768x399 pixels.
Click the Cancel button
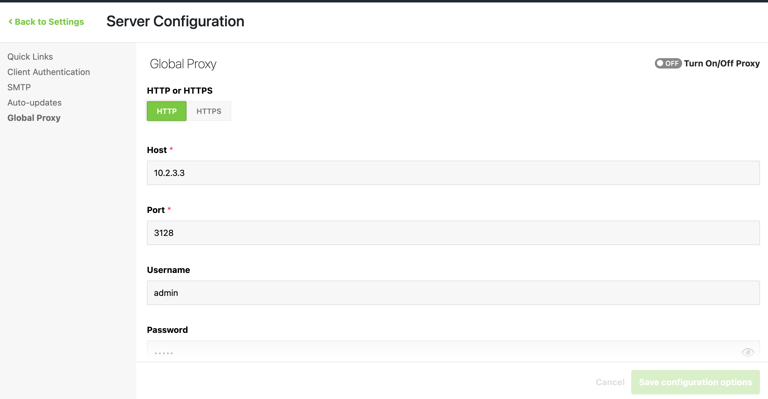coord(610,382)
